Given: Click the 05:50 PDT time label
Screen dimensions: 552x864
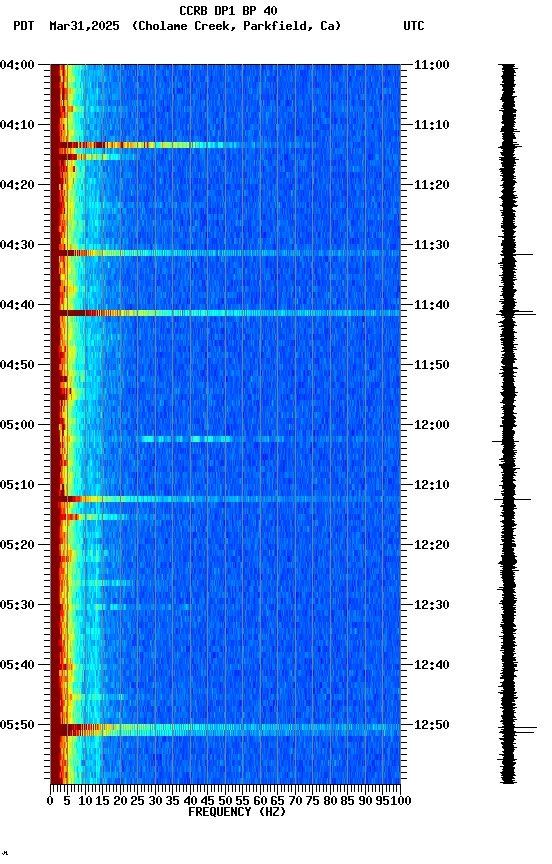Looking at the screenshot, I should pos(17,725).
